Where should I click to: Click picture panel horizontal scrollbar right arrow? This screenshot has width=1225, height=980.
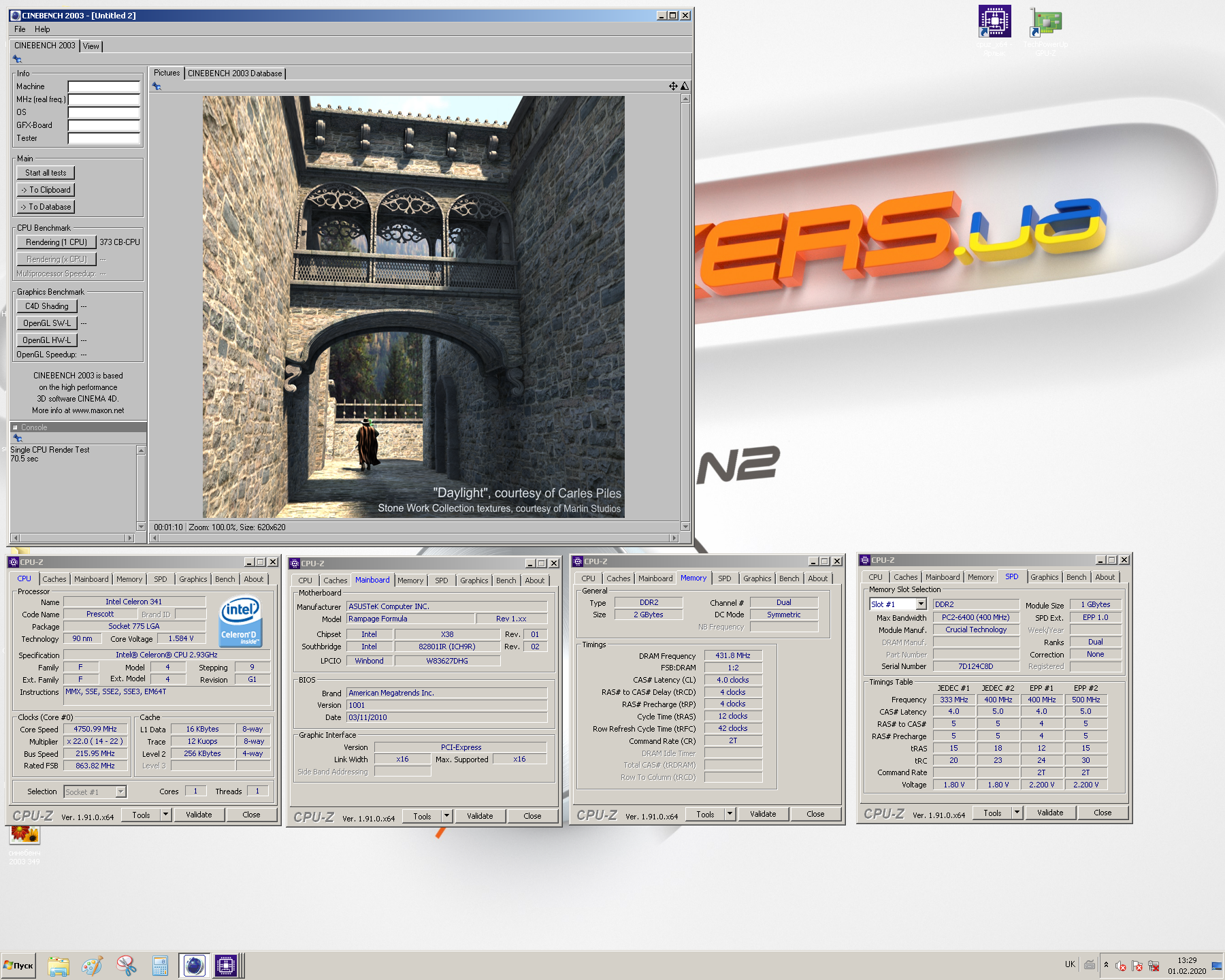674,538
